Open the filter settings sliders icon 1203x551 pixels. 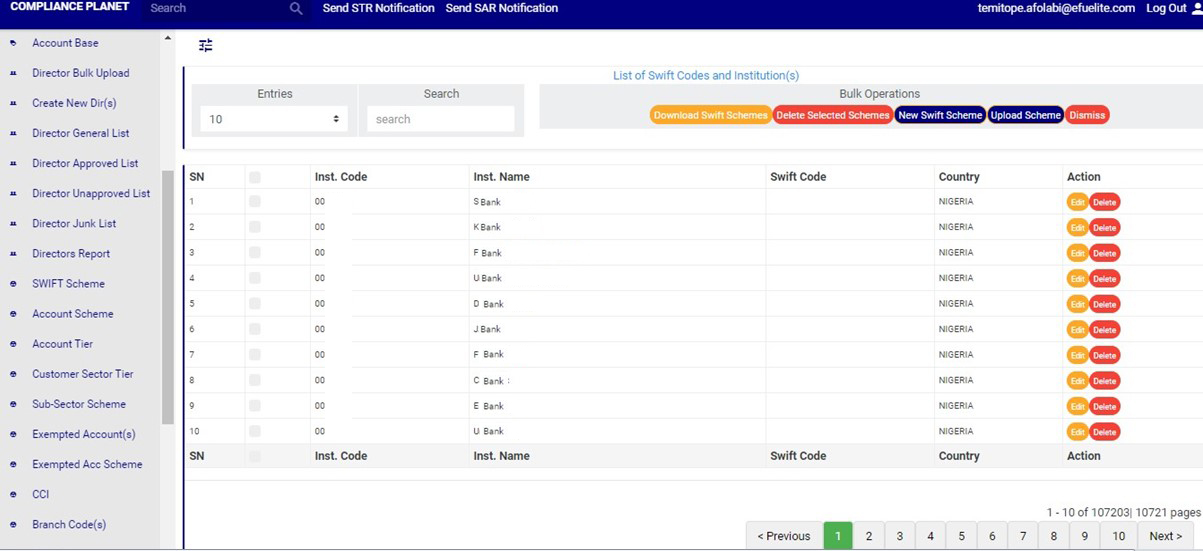coord(206,45)
